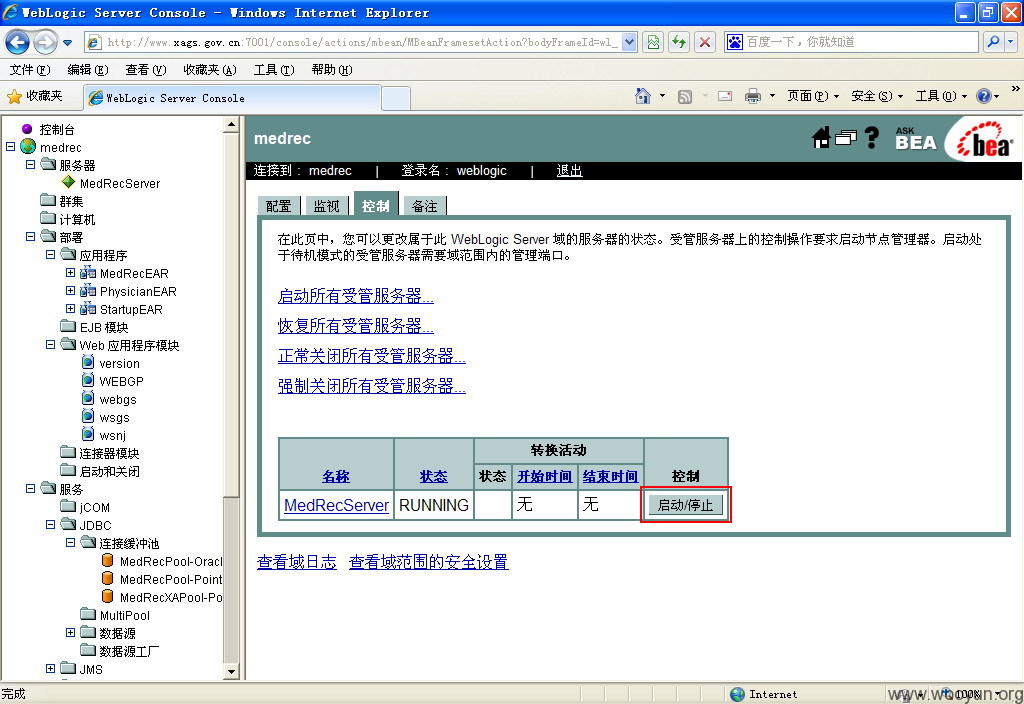Open the 工具(O) toolbar dropdown

tap(940, 96)
